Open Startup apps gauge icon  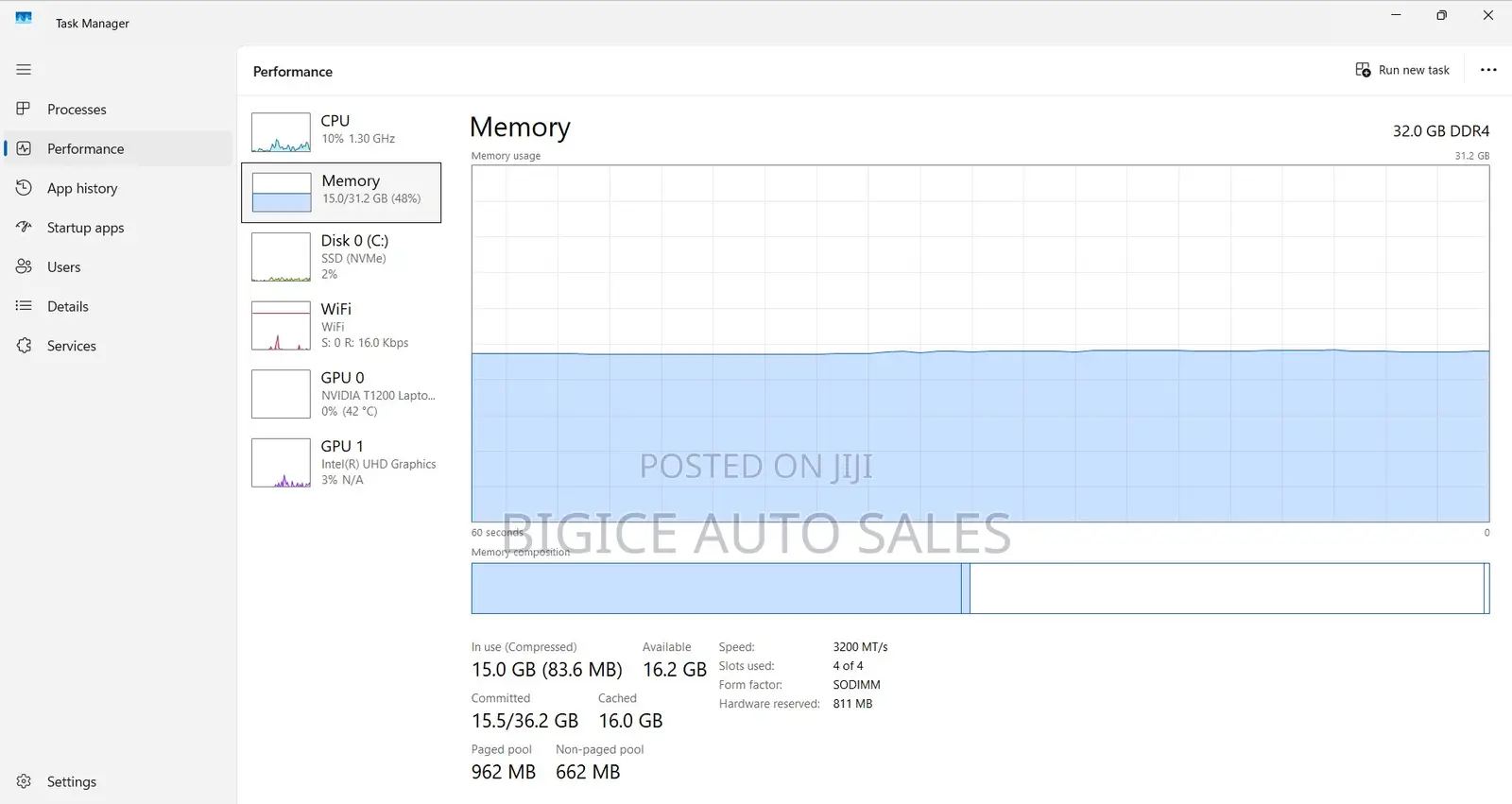[24, 227]
